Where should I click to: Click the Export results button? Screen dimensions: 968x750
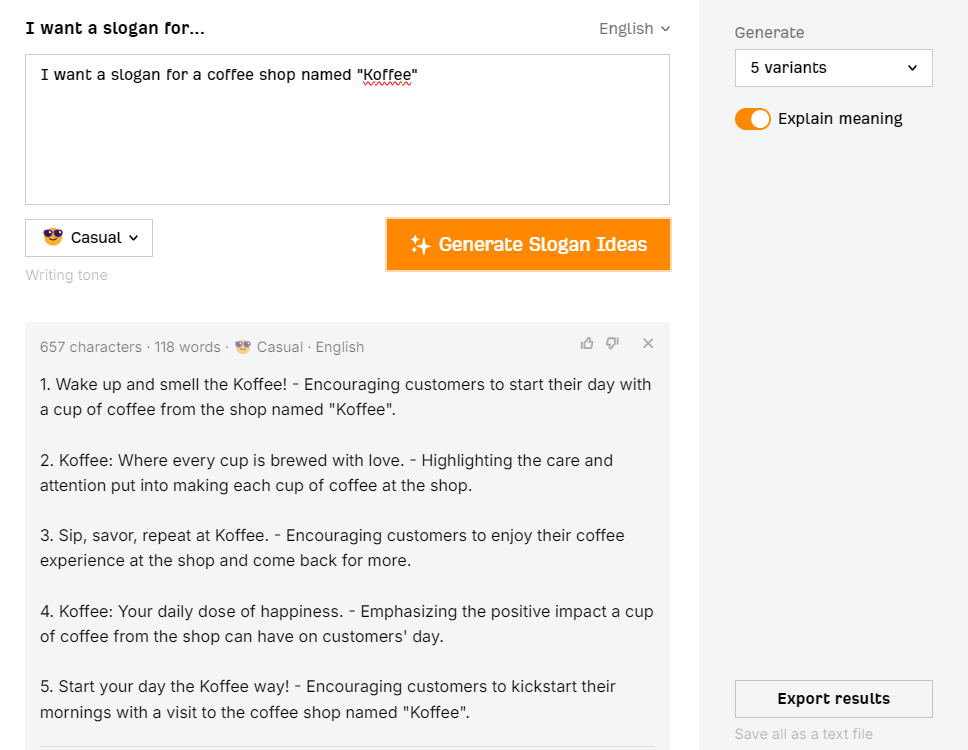pyautogui.click(x=833, y=699)
